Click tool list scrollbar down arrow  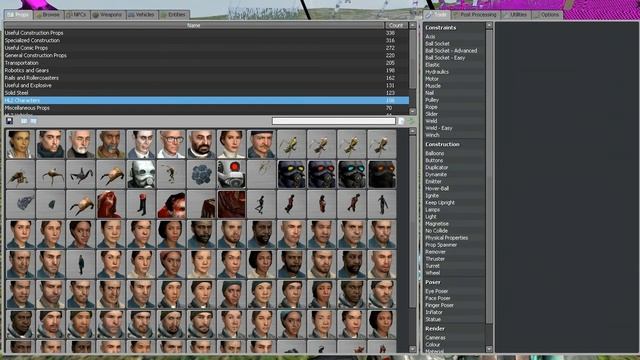click(489, 349)
